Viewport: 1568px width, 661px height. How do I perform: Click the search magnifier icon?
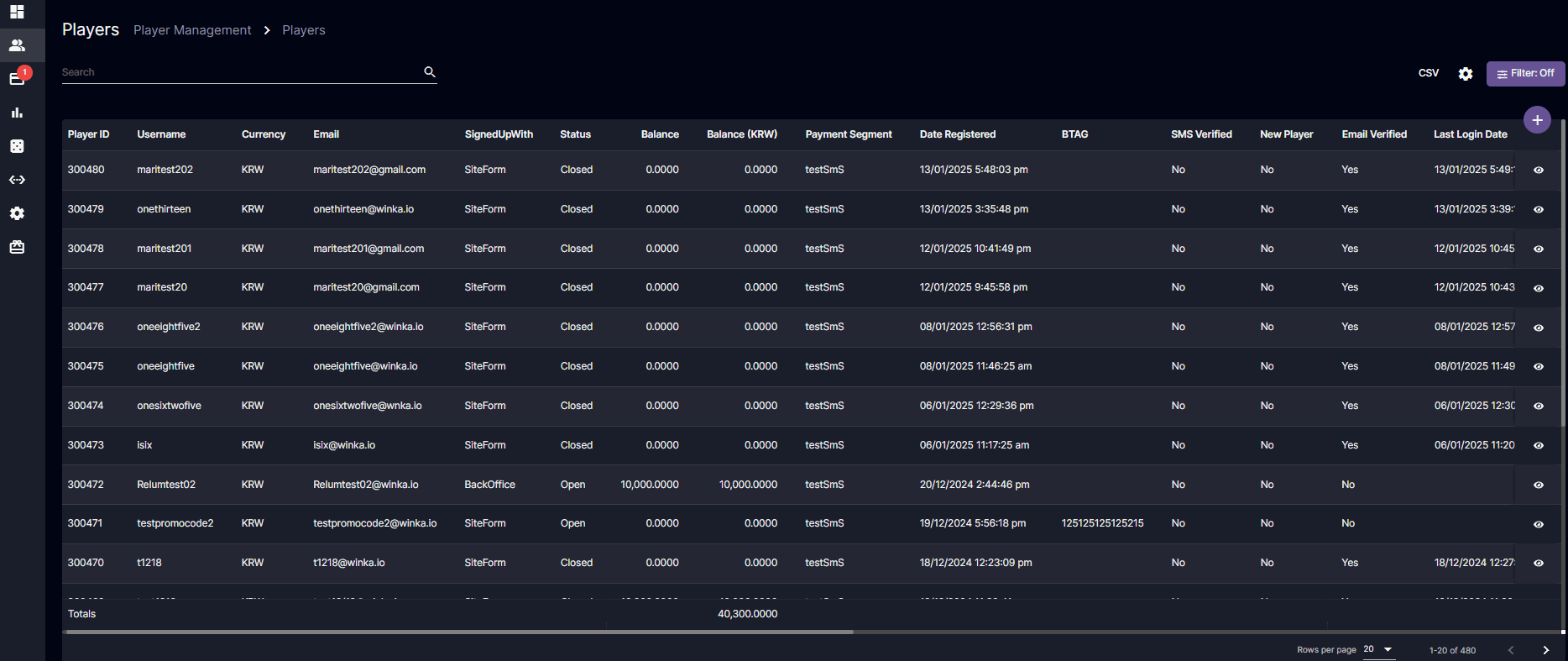[430, 72]
